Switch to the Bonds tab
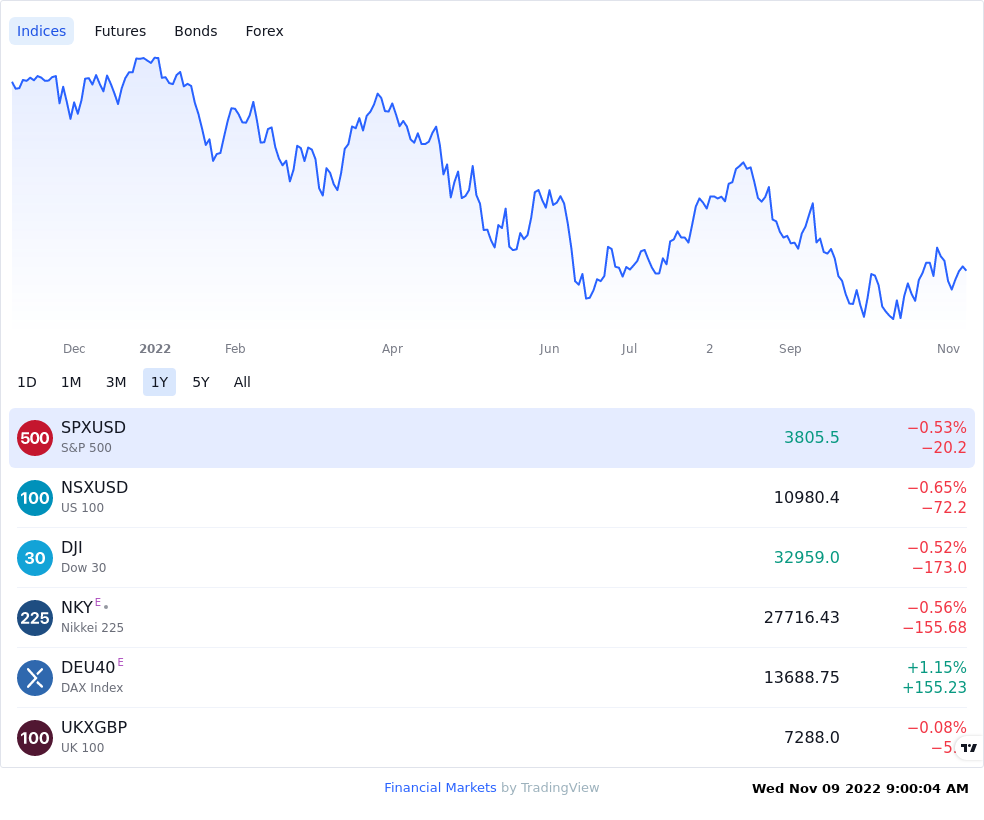 196,31
